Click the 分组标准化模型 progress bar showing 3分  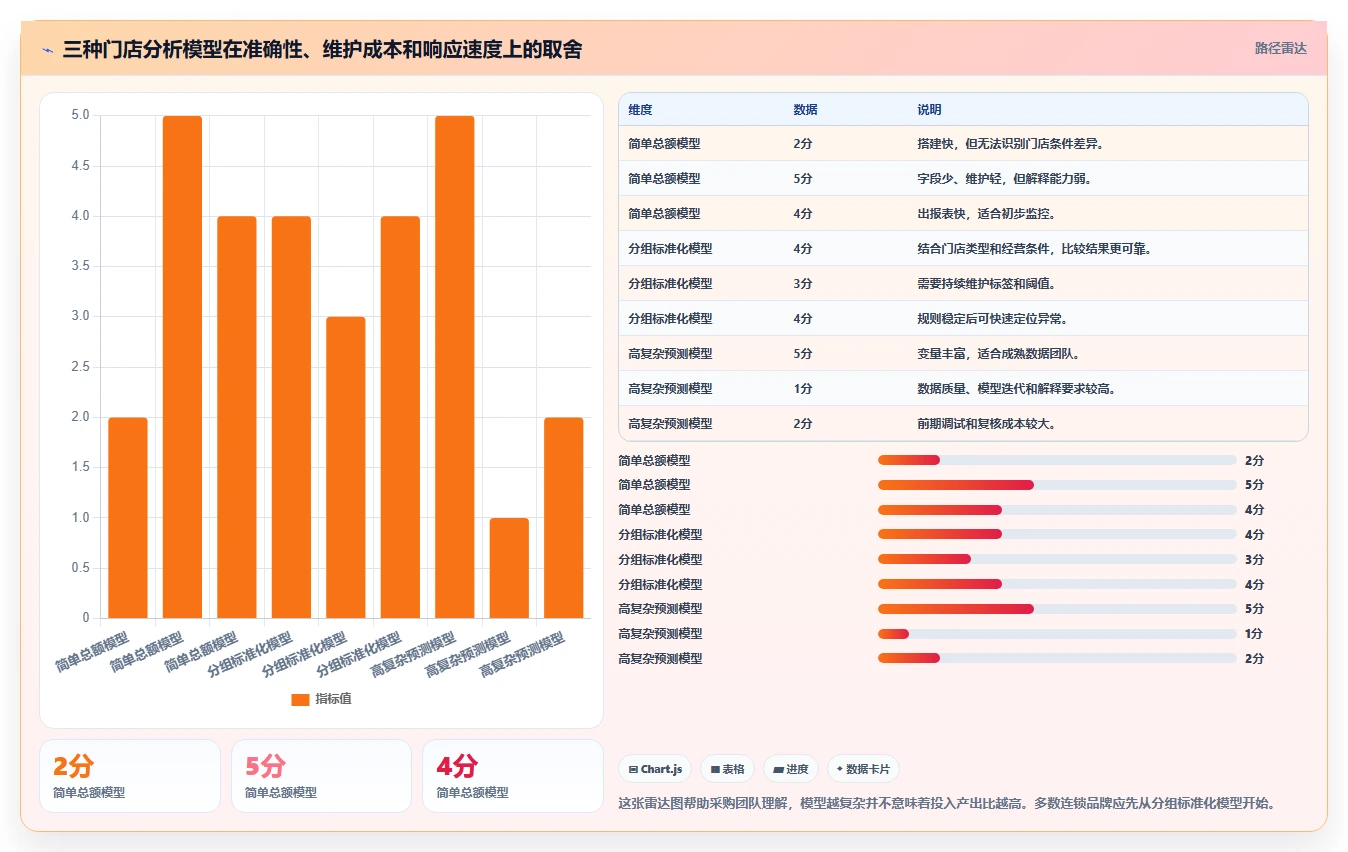(x=1057, y=559)
